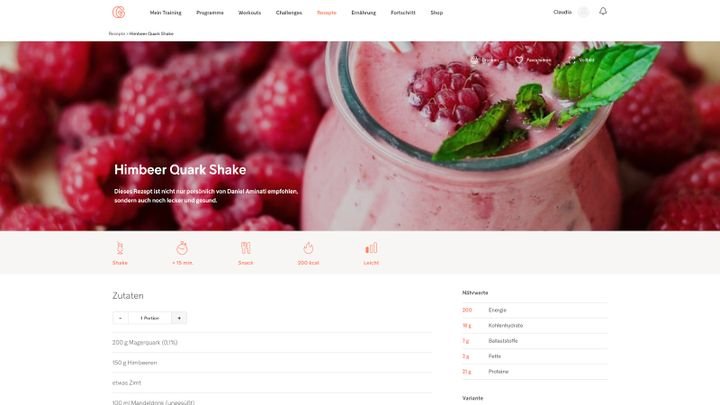Screen dimensions: 720x405
Task: Select the Ernährung navigation item
Action: (364, 13)
